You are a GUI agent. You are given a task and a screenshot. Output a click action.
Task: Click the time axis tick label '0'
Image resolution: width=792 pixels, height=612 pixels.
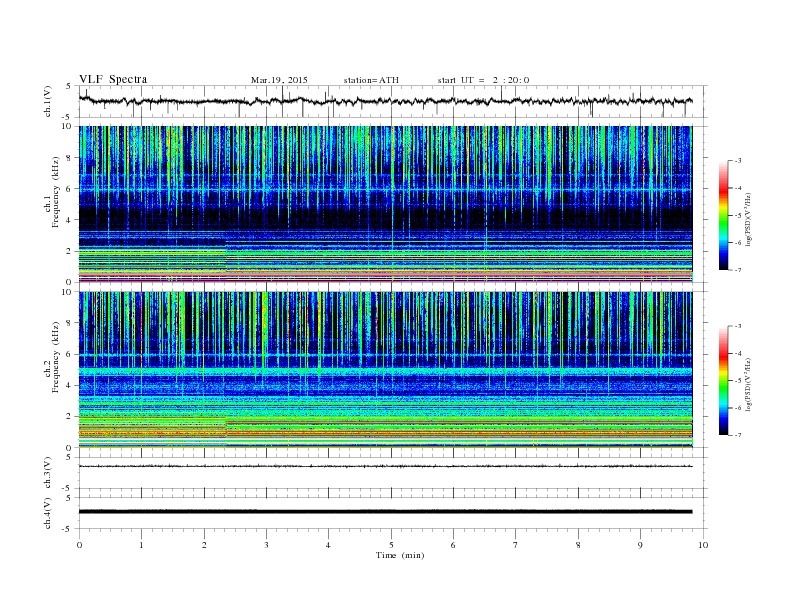tap(79, 545)
